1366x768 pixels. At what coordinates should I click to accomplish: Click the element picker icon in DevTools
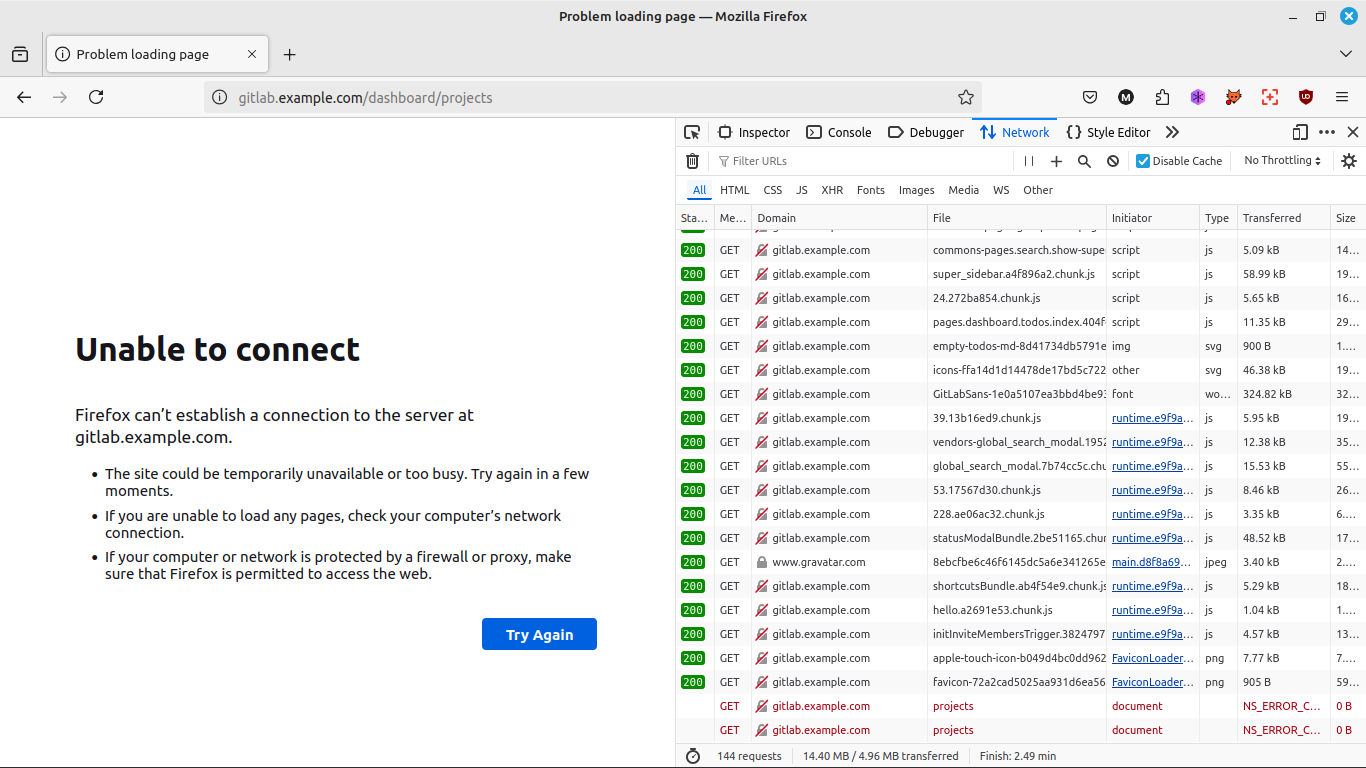click(692, 132)
